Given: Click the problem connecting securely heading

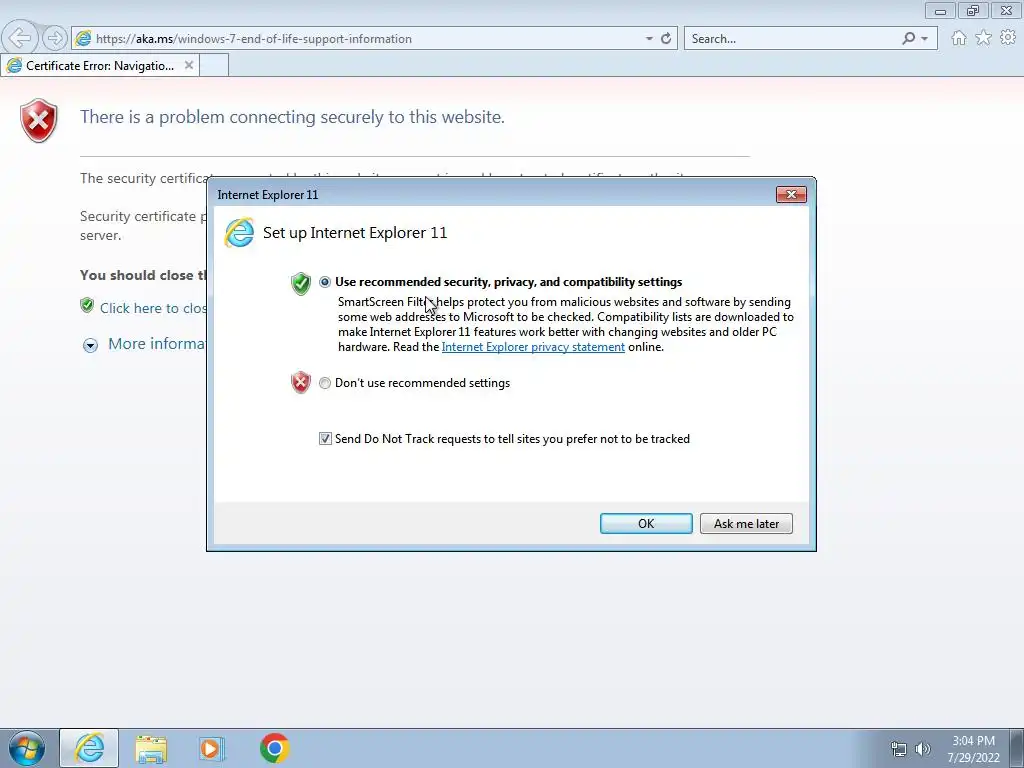Looking at the screenshot, I should point(292,117).
